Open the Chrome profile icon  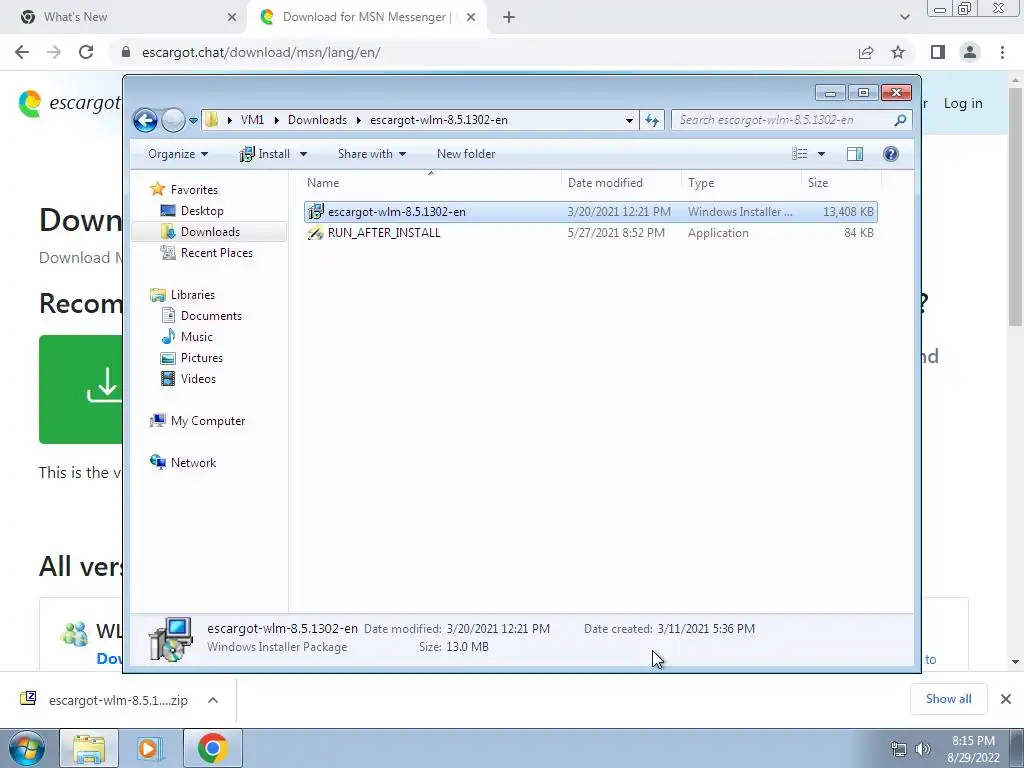click(970, 52)
